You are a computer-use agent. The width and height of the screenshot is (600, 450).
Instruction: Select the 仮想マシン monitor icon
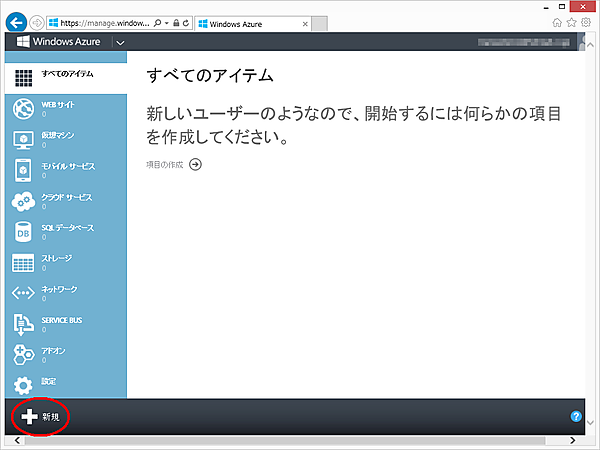click(x=22, y=139)
